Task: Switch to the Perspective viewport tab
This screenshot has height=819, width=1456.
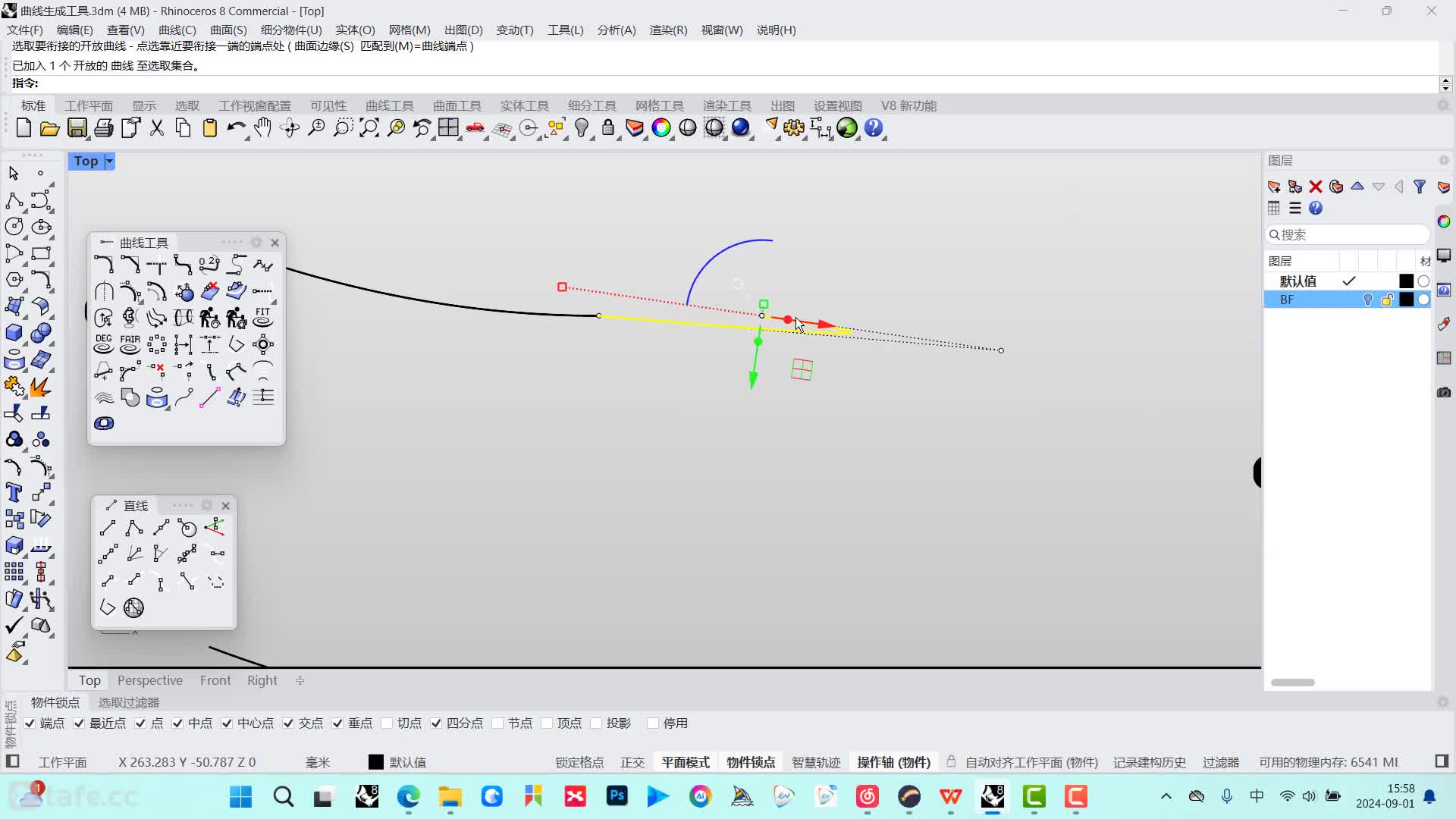Action: pyautogui.click(x=150, y=680)
